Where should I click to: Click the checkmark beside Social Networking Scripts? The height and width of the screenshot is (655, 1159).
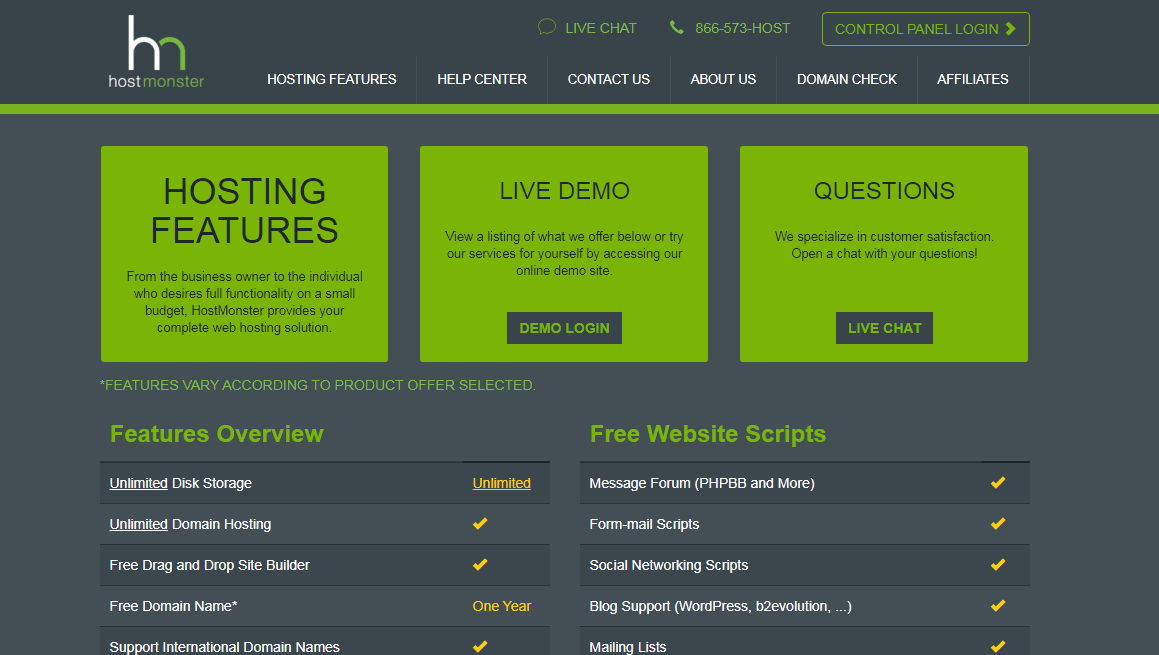pos(997,564)
